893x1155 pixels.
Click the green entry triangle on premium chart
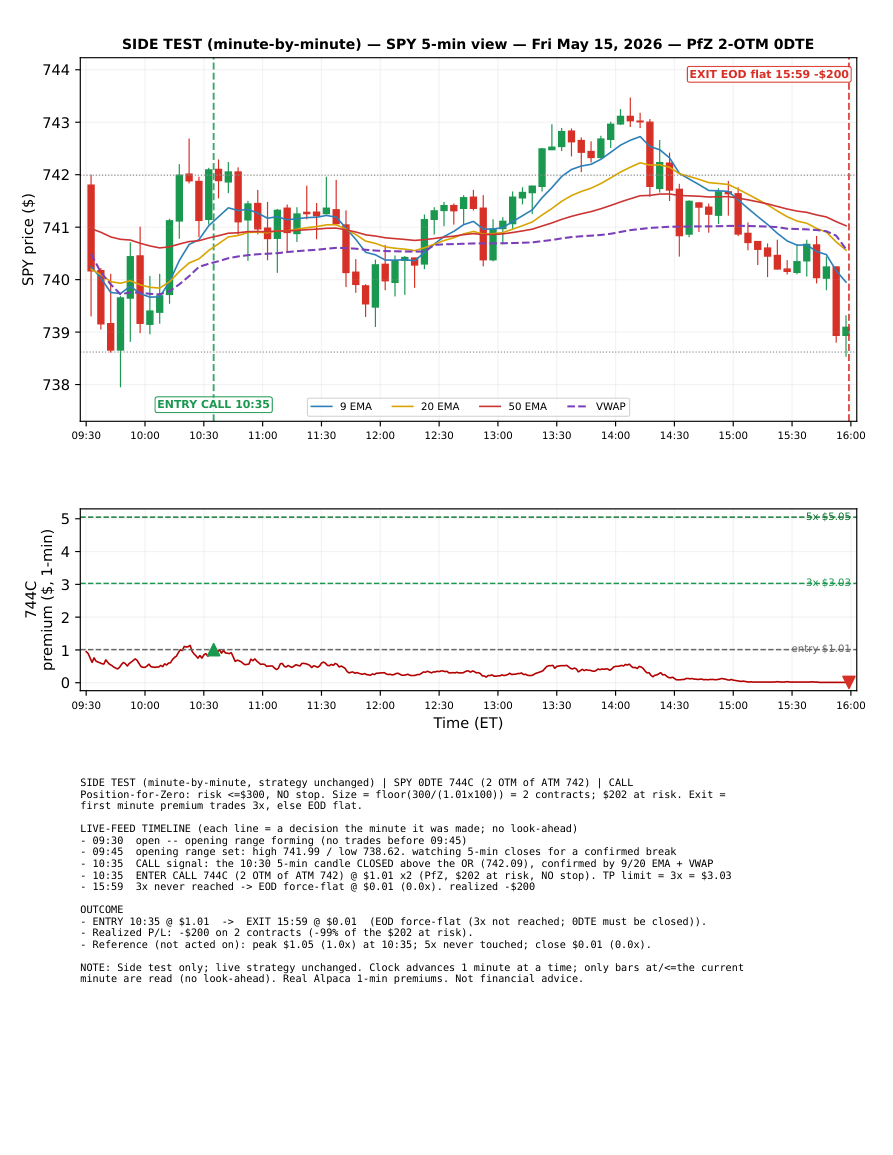214,650
